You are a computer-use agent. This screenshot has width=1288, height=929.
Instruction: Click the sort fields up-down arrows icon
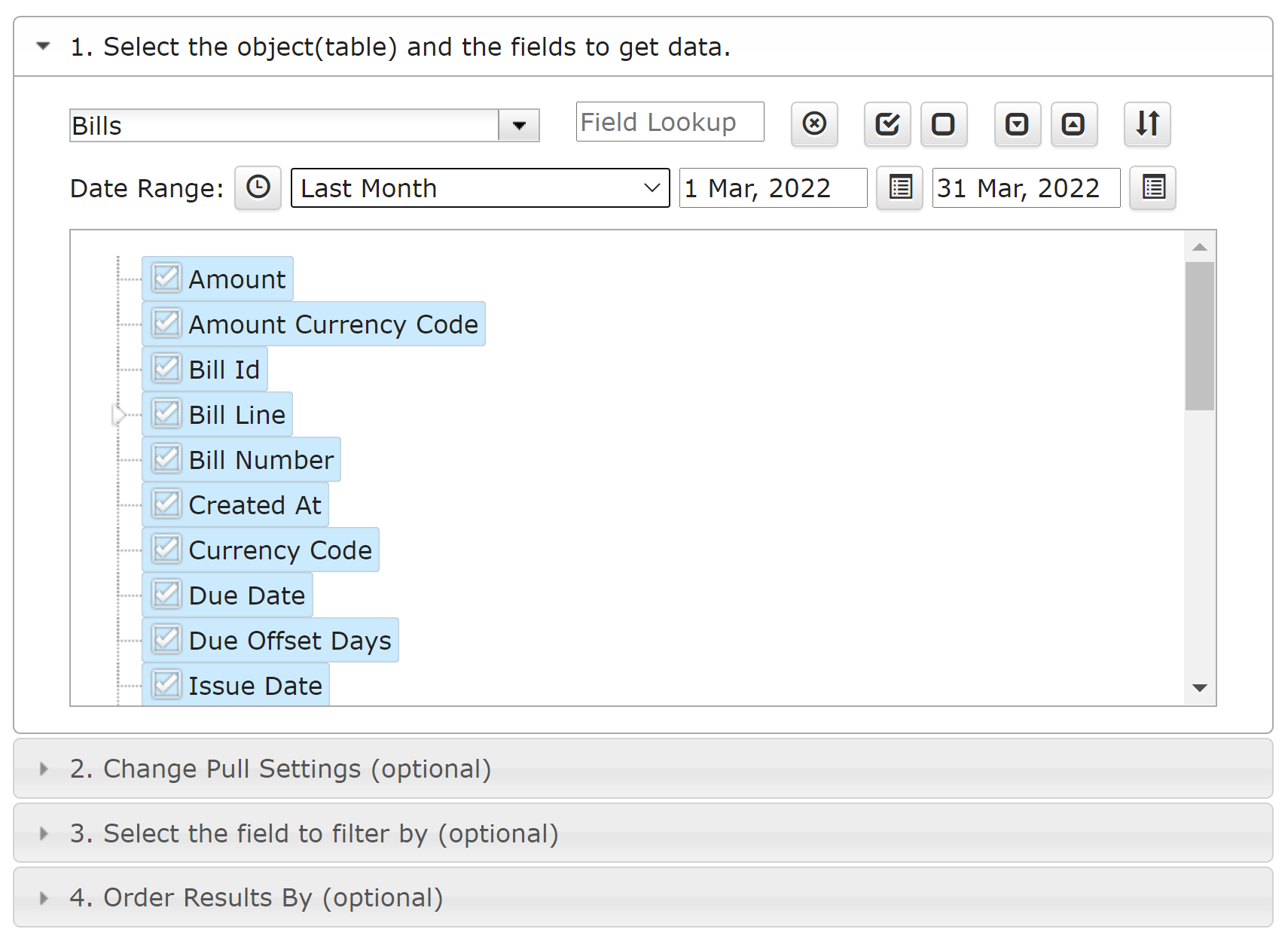[x=1147, y=123]
